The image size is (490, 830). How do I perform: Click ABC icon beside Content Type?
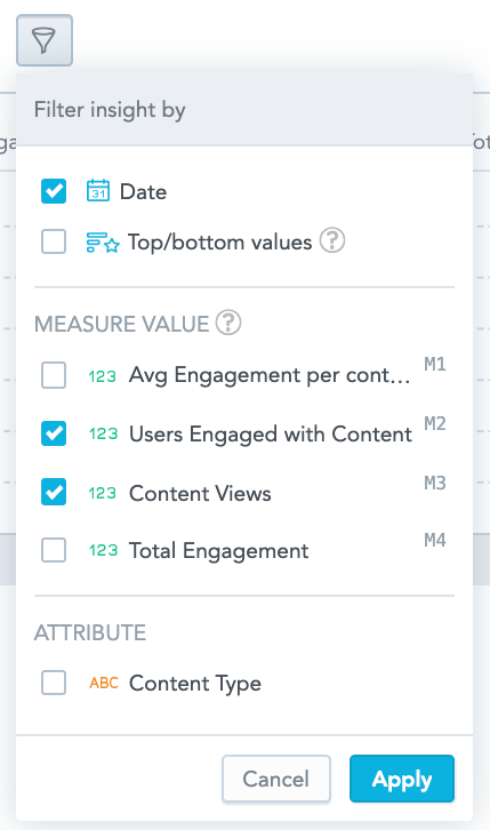point(104,683)
